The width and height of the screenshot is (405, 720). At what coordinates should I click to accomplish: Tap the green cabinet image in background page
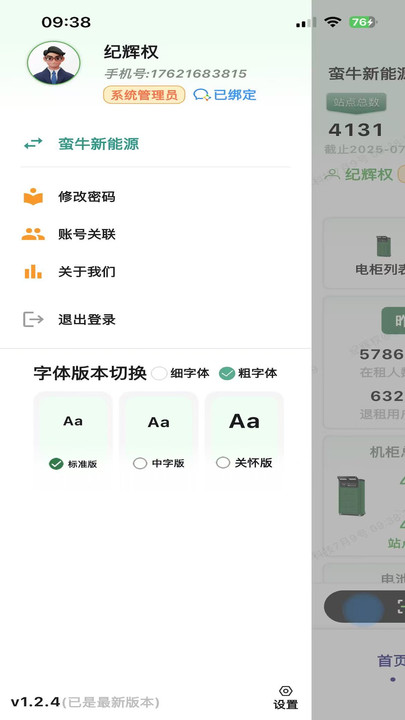352,496
